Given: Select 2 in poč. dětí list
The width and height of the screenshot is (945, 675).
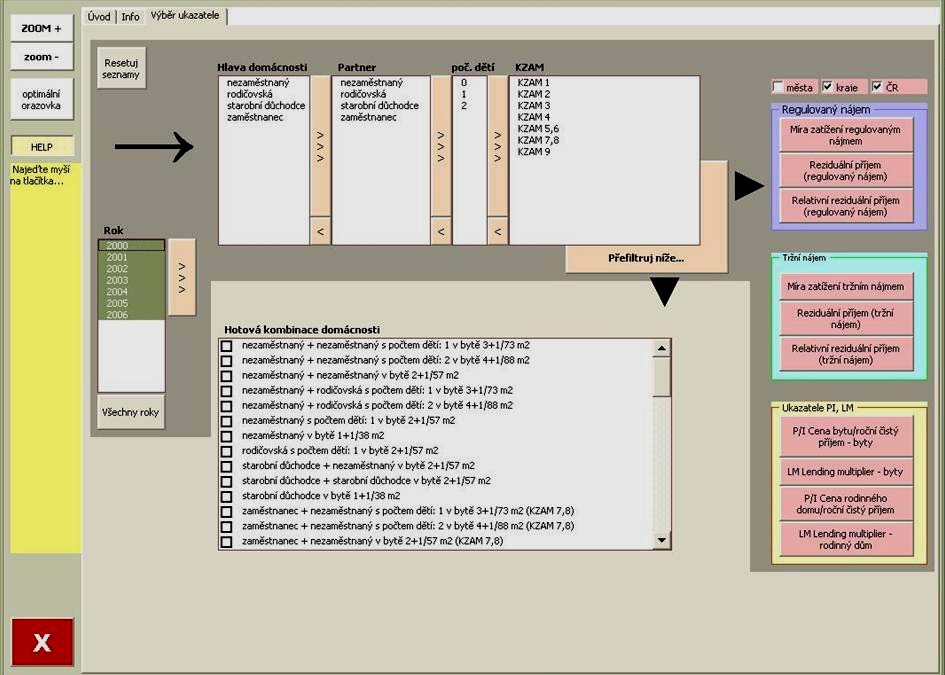Looking at the screenshot, I should [469, 105].
